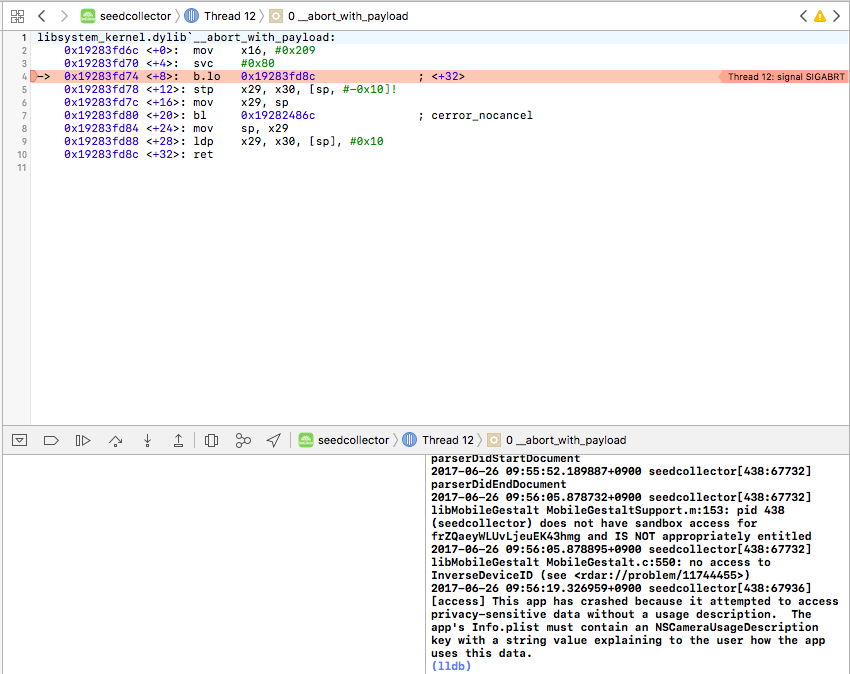Click the lldb console prompt

coord(450,666)
